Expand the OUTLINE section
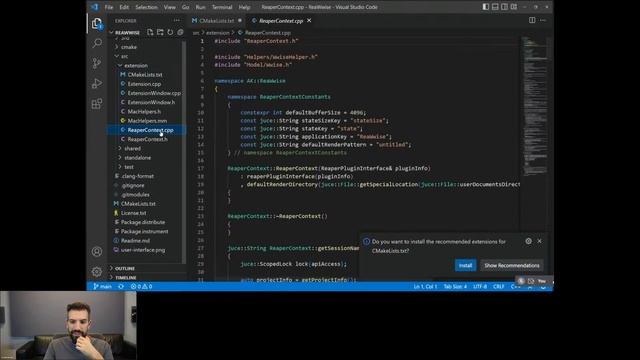 124,268
